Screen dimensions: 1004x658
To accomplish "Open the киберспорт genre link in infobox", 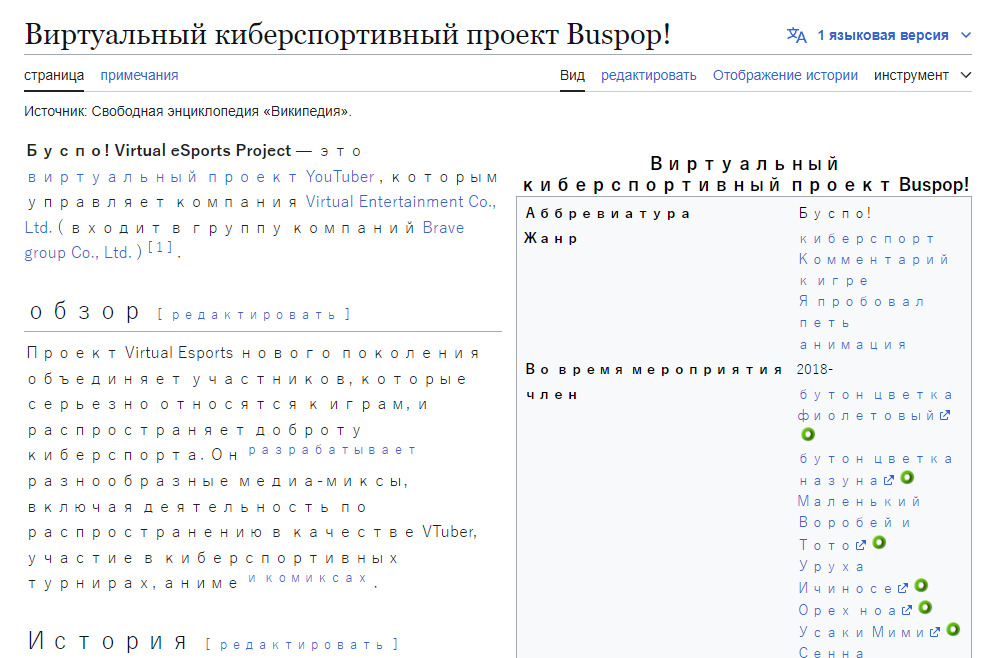I will pyautogui.click(x=867, y=239).
